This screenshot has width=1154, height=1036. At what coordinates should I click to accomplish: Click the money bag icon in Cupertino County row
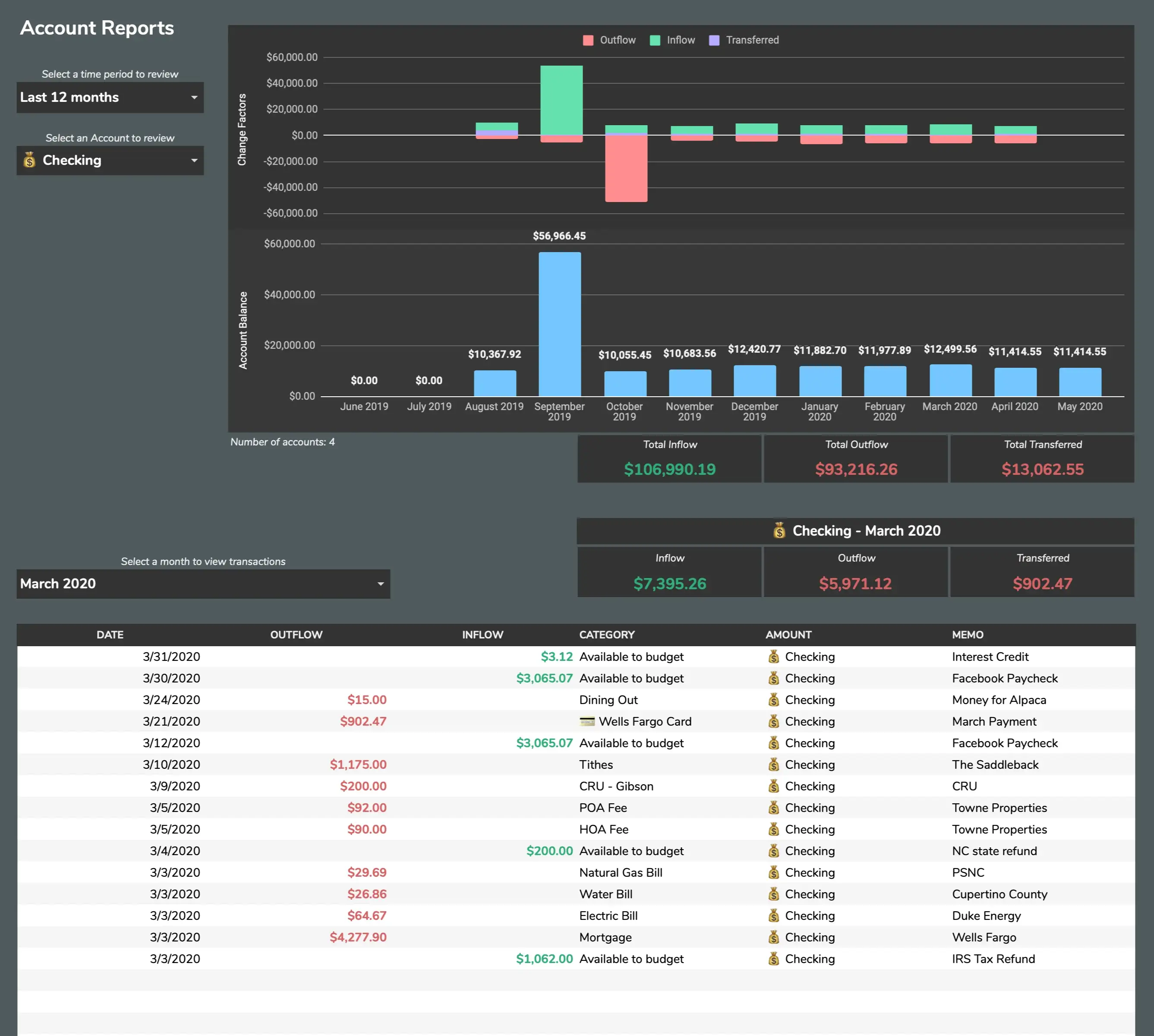click(773, 894)
